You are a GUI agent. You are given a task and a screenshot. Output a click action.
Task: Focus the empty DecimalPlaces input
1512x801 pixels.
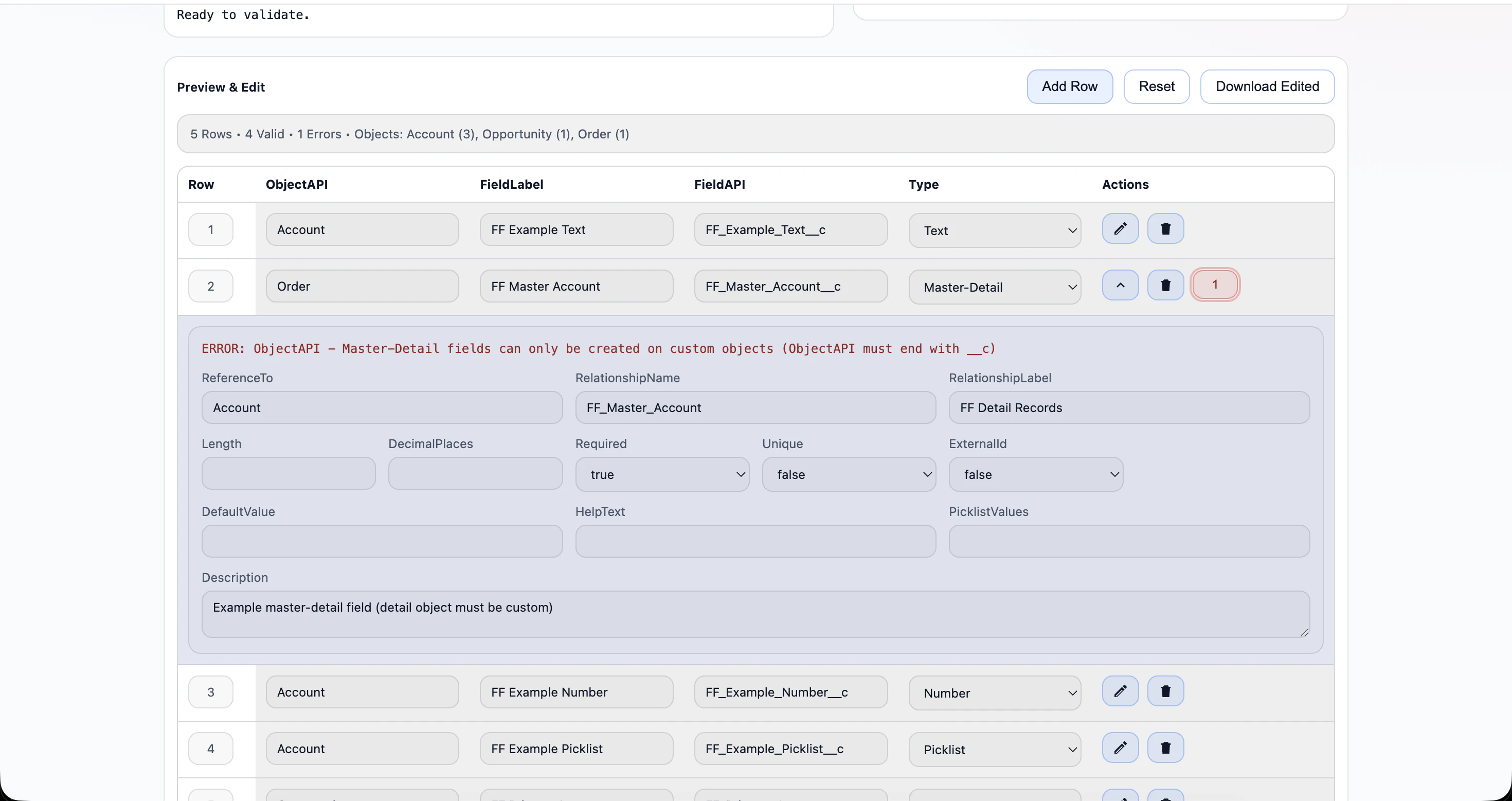(x=475, y=473)
